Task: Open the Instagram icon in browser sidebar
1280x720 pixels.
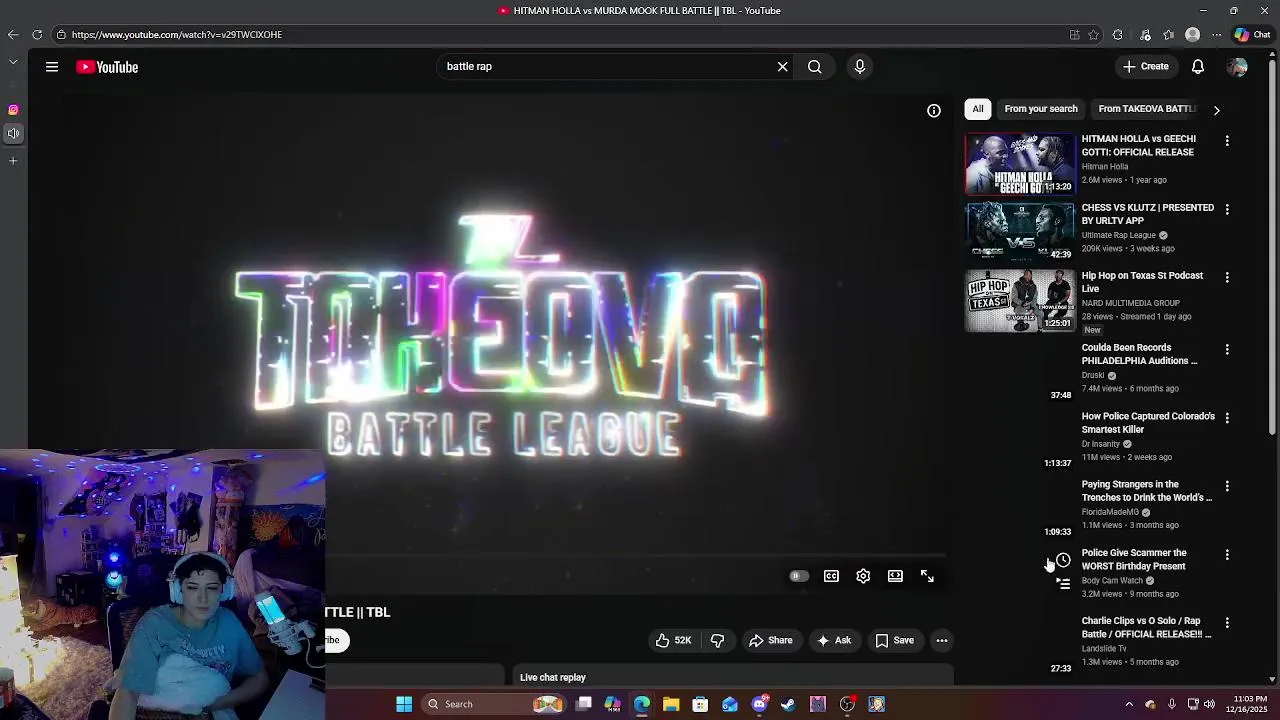Action: tap(13, 110)
